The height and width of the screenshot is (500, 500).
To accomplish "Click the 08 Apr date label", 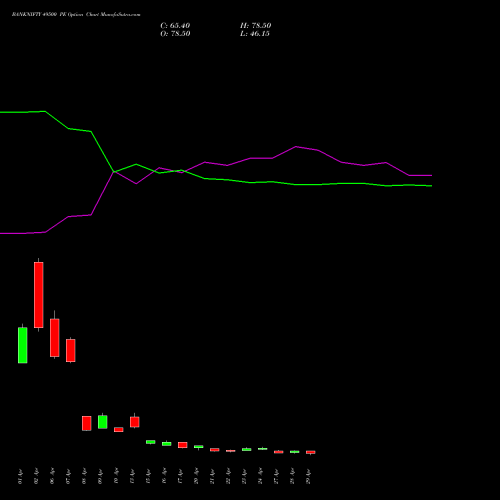I will click(x=84, y=476).
